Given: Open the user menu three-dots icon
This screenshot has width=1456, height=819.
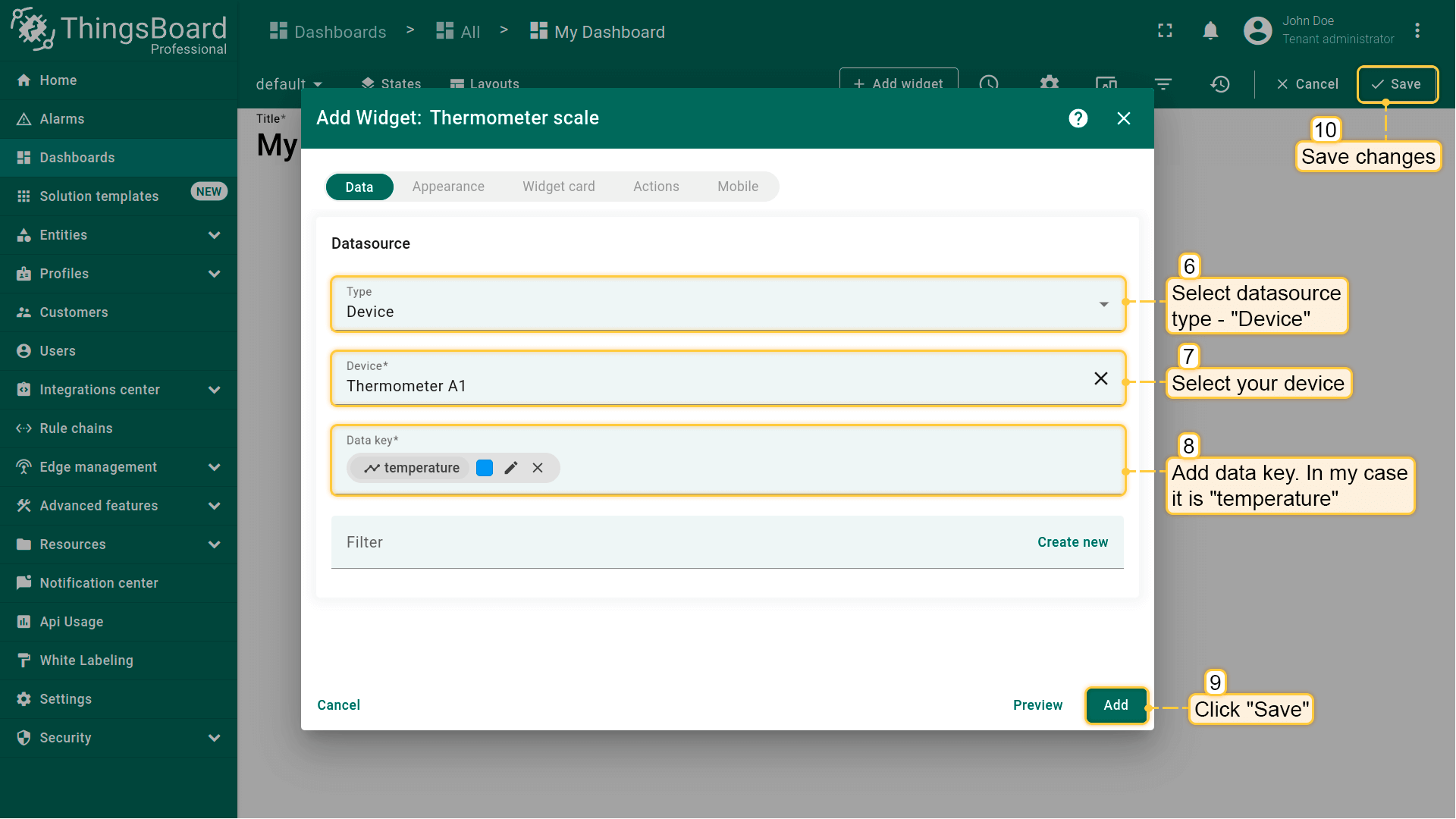Looking at the screenshot, I should click(x=1417, y=31).
